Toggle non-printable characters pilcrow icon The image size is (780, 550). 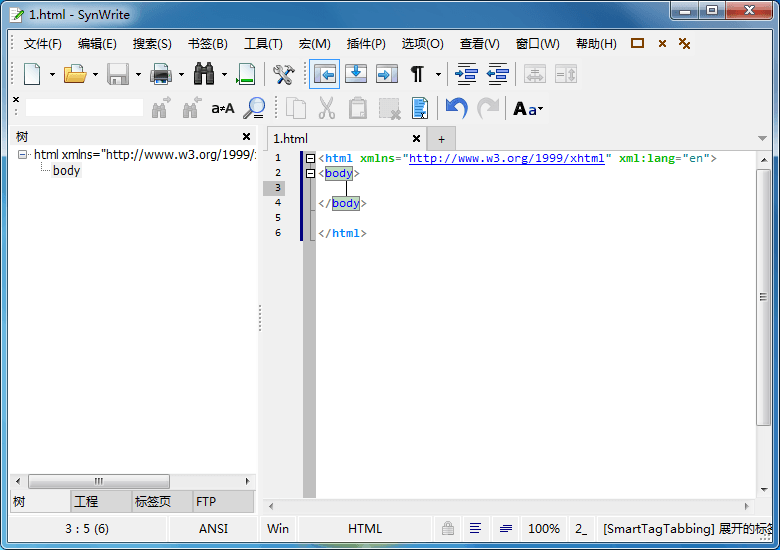click(x=417, y=75)
